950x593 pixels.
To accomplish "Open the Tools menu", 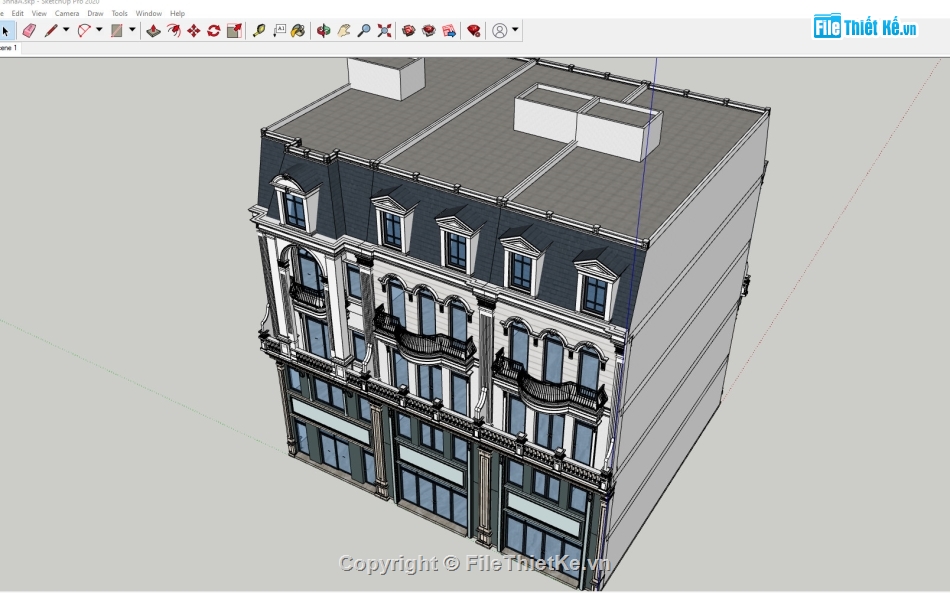I will (x=119, y=13).
